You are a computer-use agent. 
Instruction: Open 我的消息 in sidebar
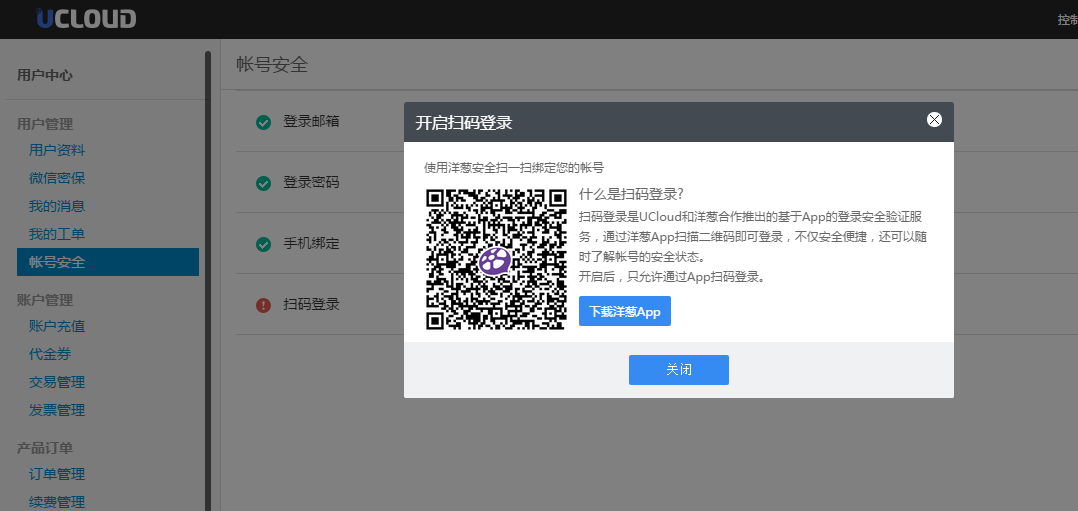tap(57, 206)
